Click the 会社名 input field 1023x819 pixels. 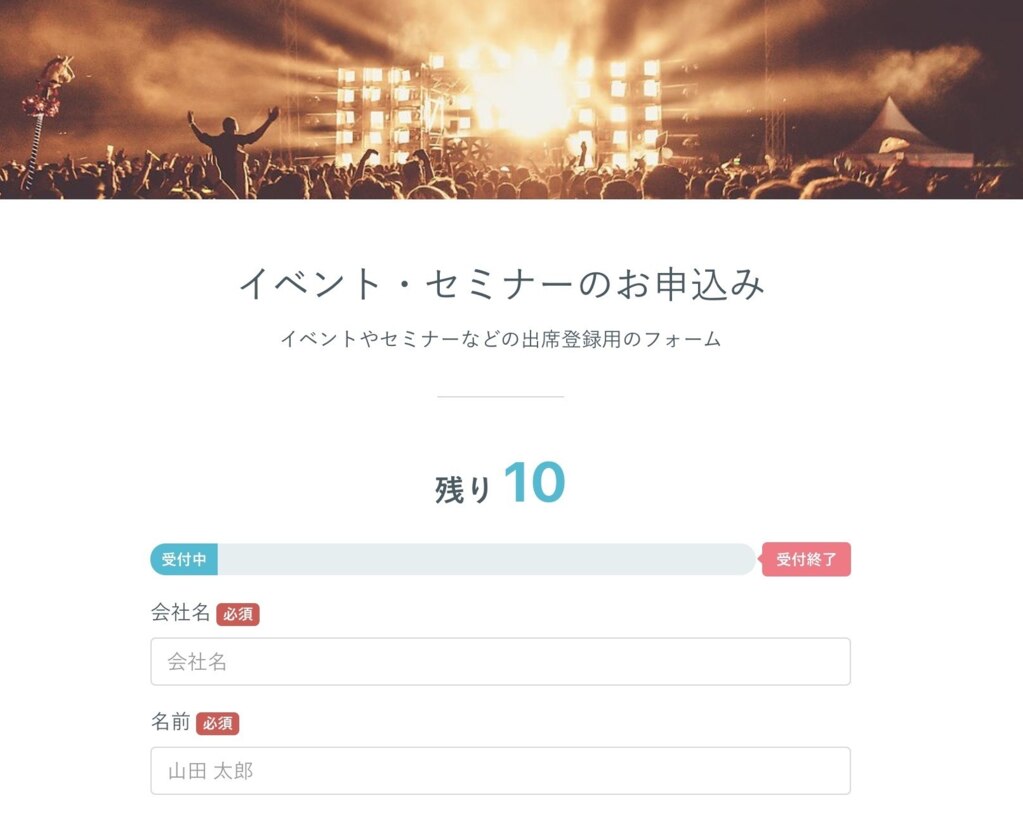tap(500, 662)
